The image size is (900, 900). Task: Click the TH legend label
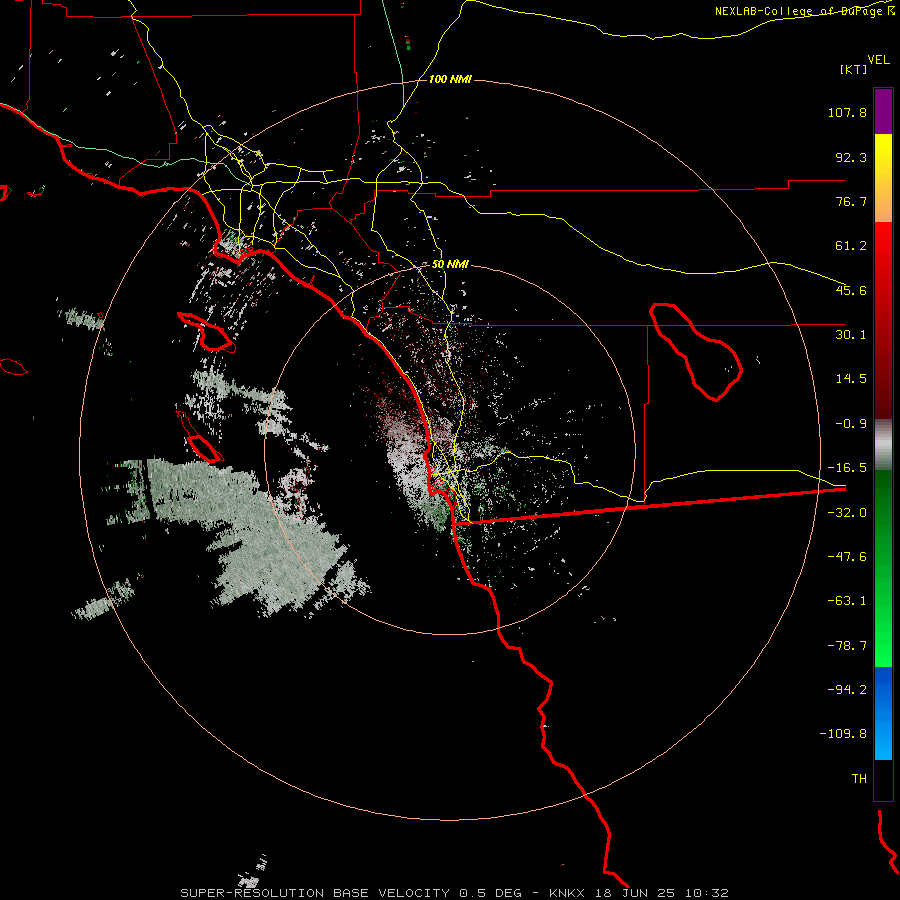pos(859,778)
